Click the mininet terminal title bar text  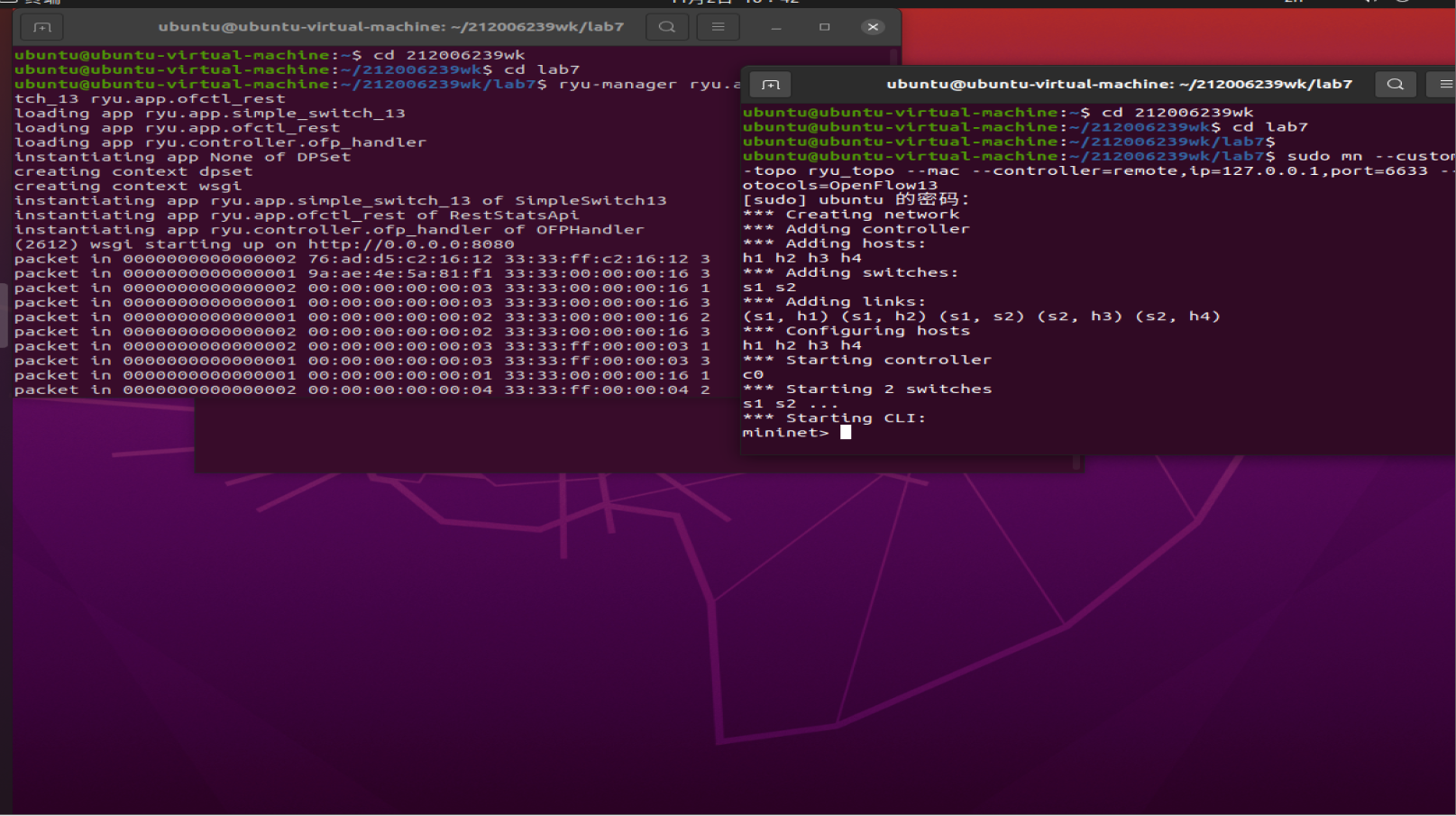(1120, 84)
